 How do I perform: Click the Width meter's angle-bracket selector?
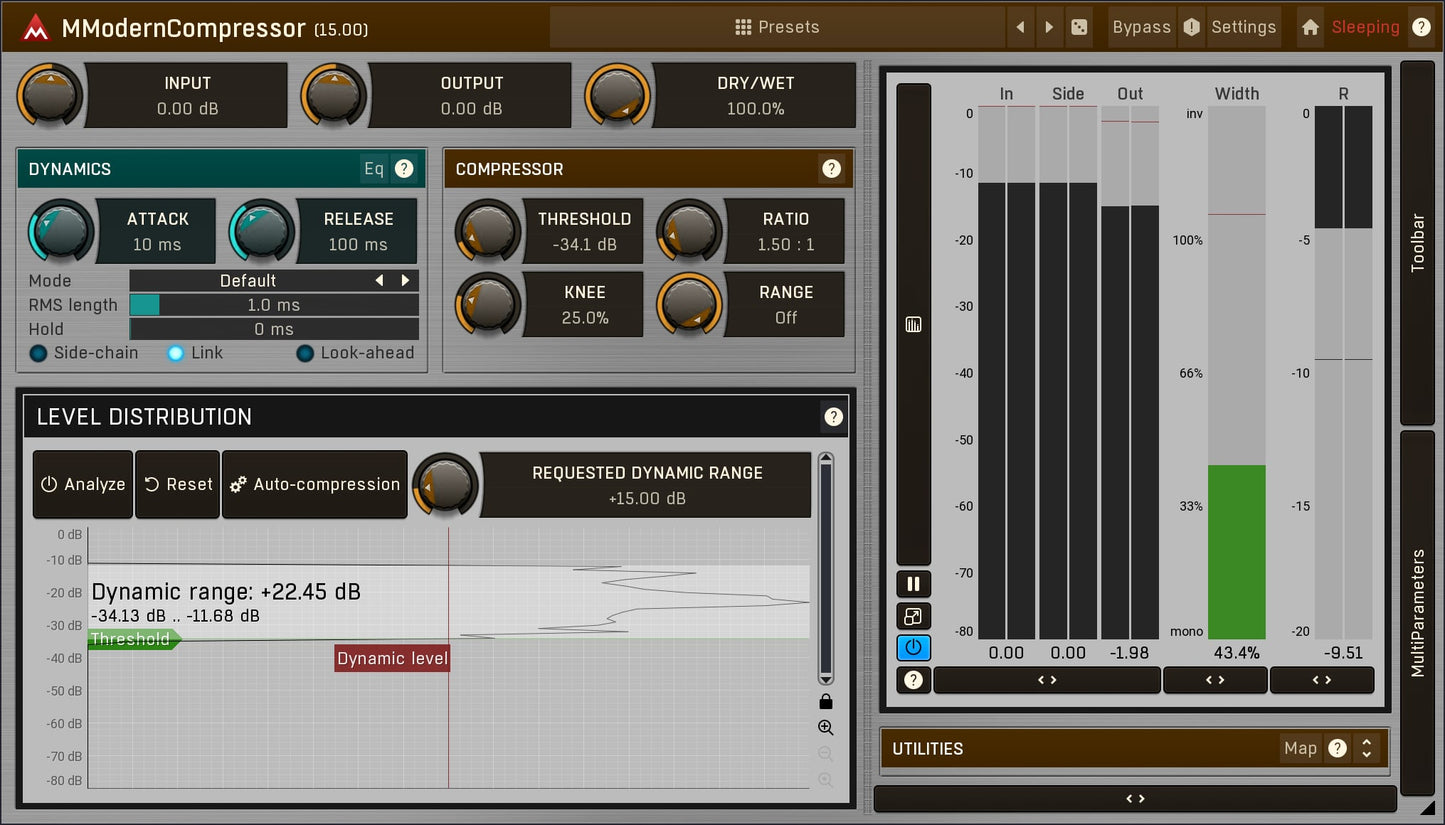point(1215,680)
